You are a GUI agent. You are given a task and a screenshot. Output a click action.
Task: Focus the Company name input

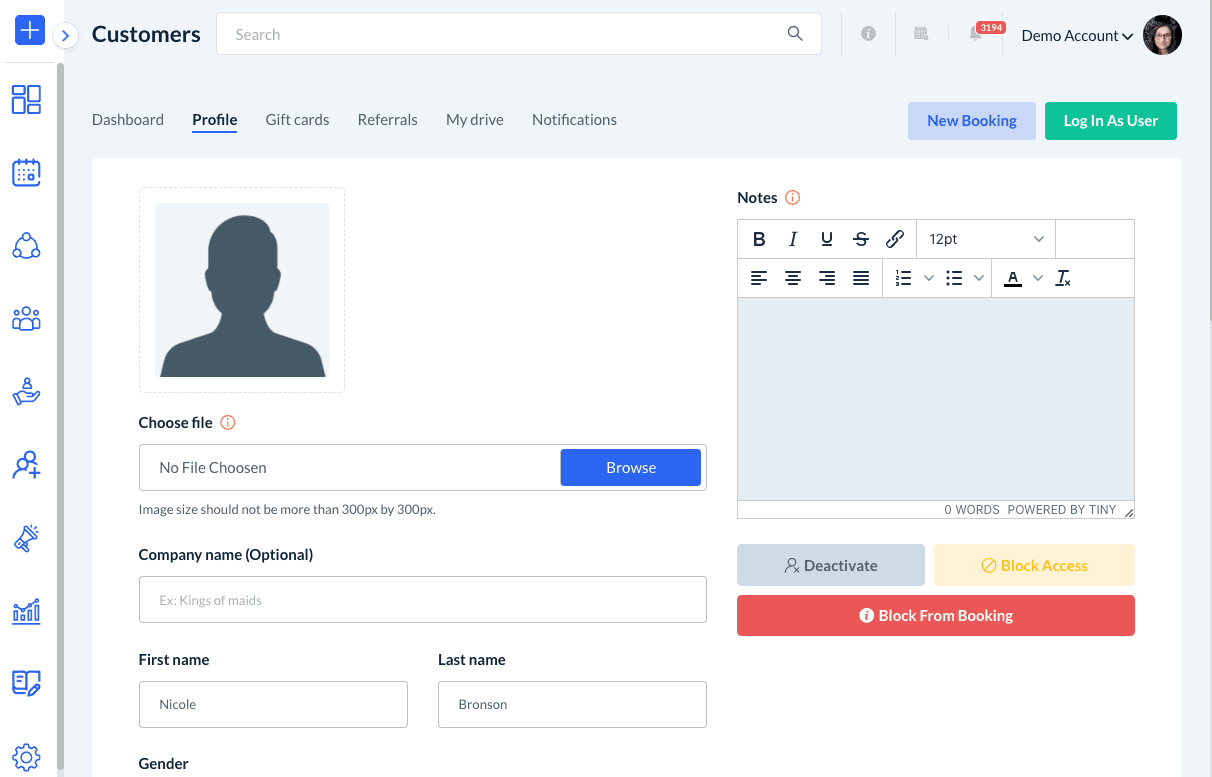coord(423,600)
